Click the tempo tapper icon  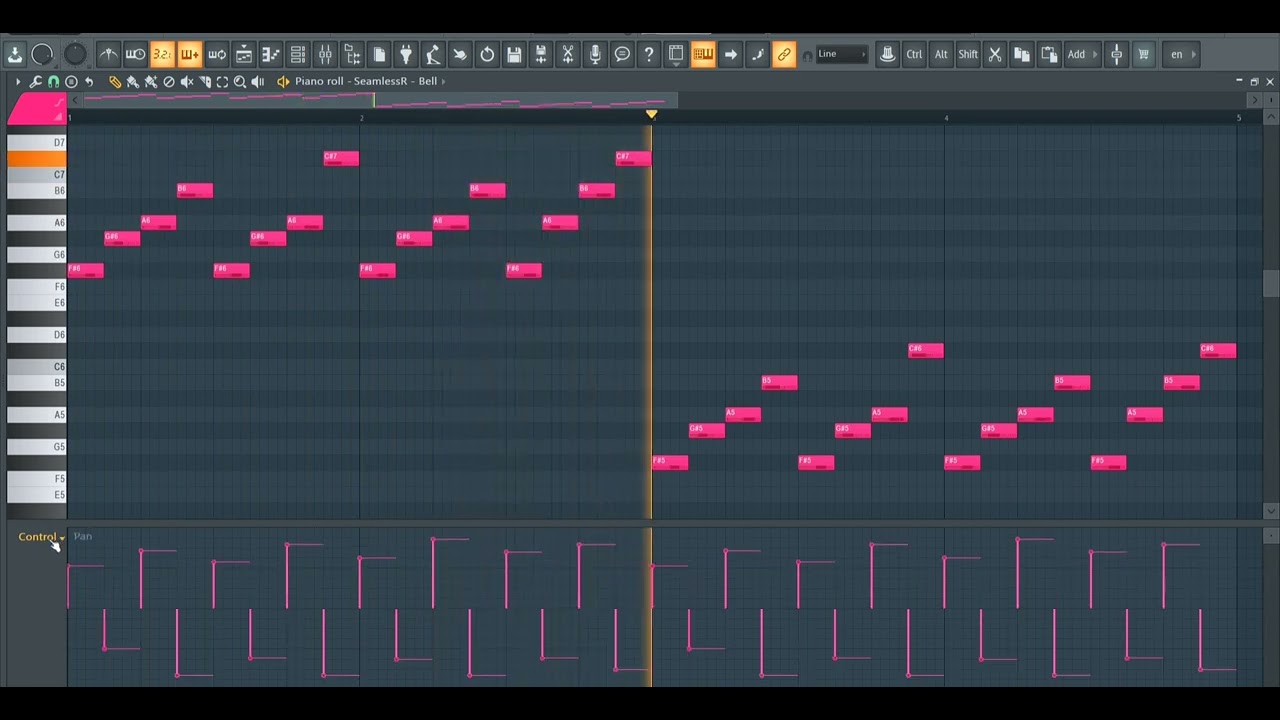tap(433, 54)
